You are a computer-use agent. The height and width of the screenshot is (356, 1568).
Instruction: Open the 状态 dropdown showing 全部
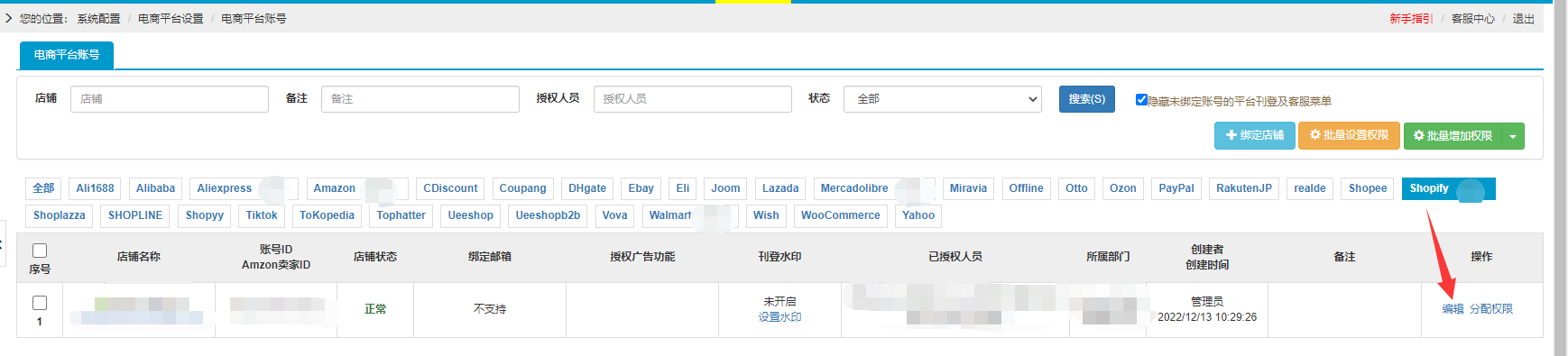pos(943,99)
